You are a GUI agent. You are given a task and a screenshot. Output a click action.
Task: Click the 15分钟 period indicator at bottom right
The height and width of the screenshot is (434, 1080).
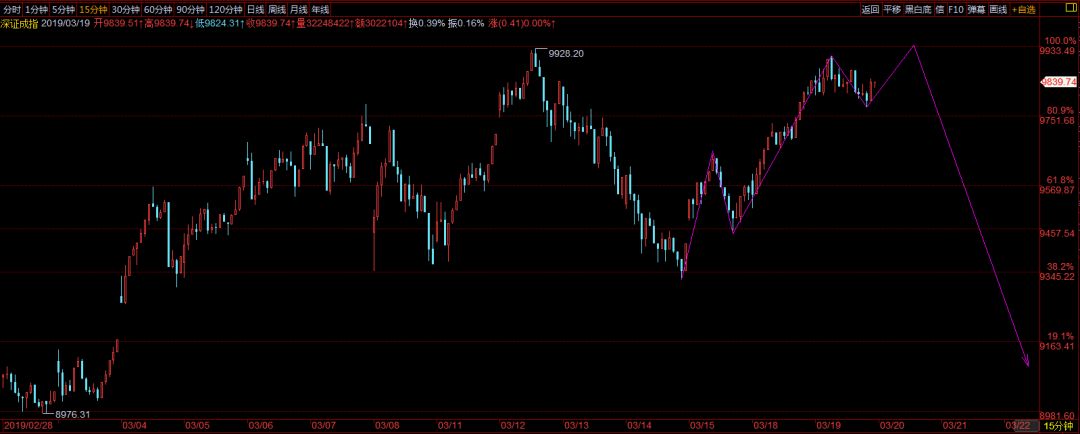(x=1058, y=427)
